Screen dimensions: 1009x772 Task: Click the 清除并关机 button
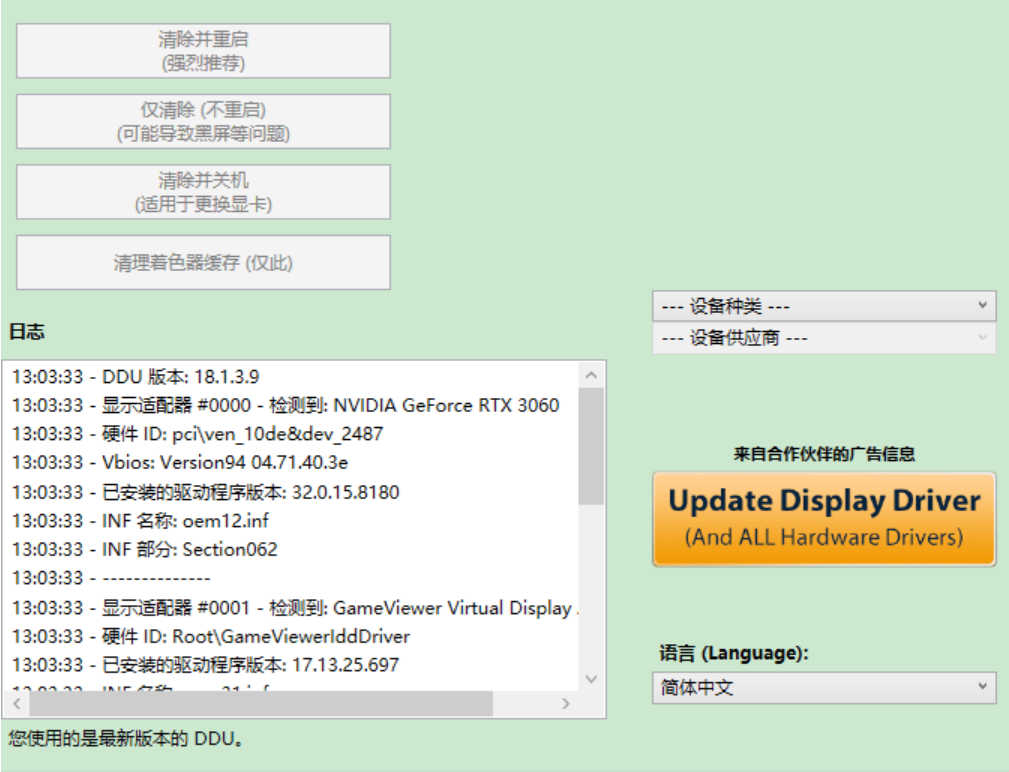point(202,191)
